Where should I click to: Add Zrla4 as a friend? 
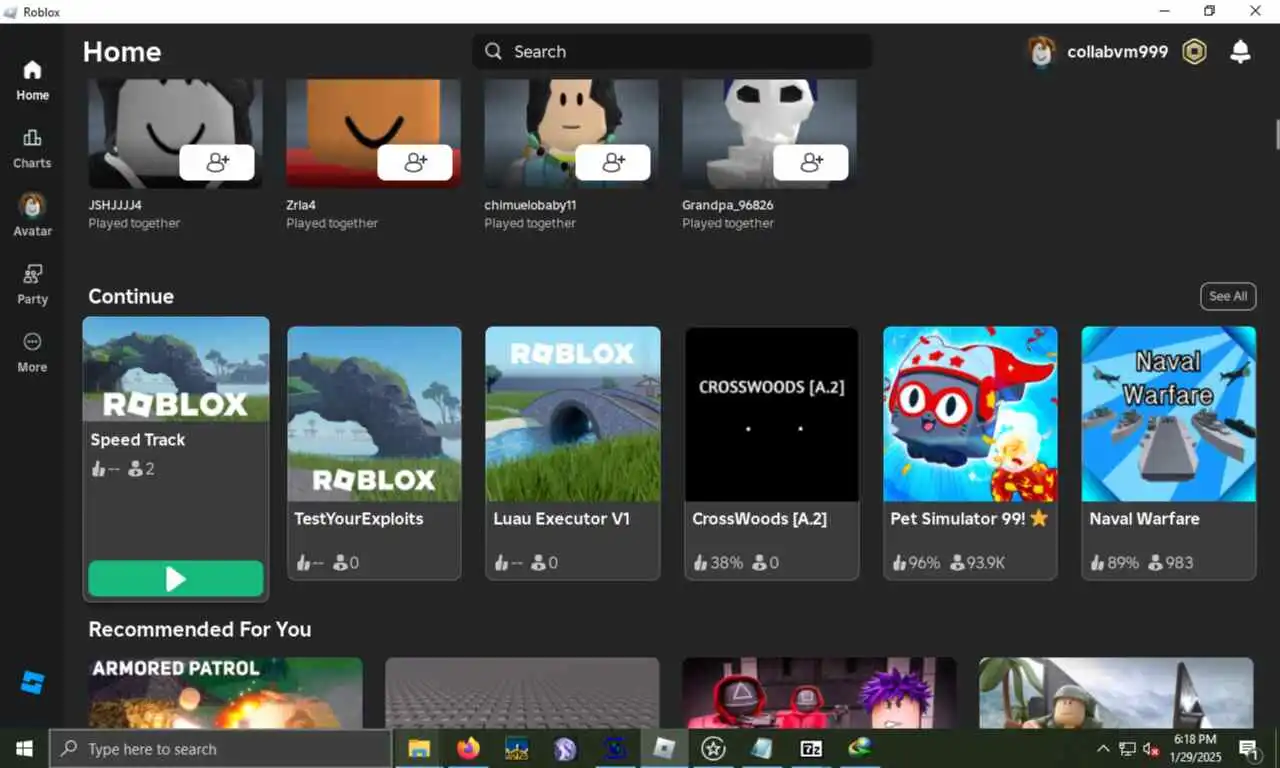pos(415,162)
